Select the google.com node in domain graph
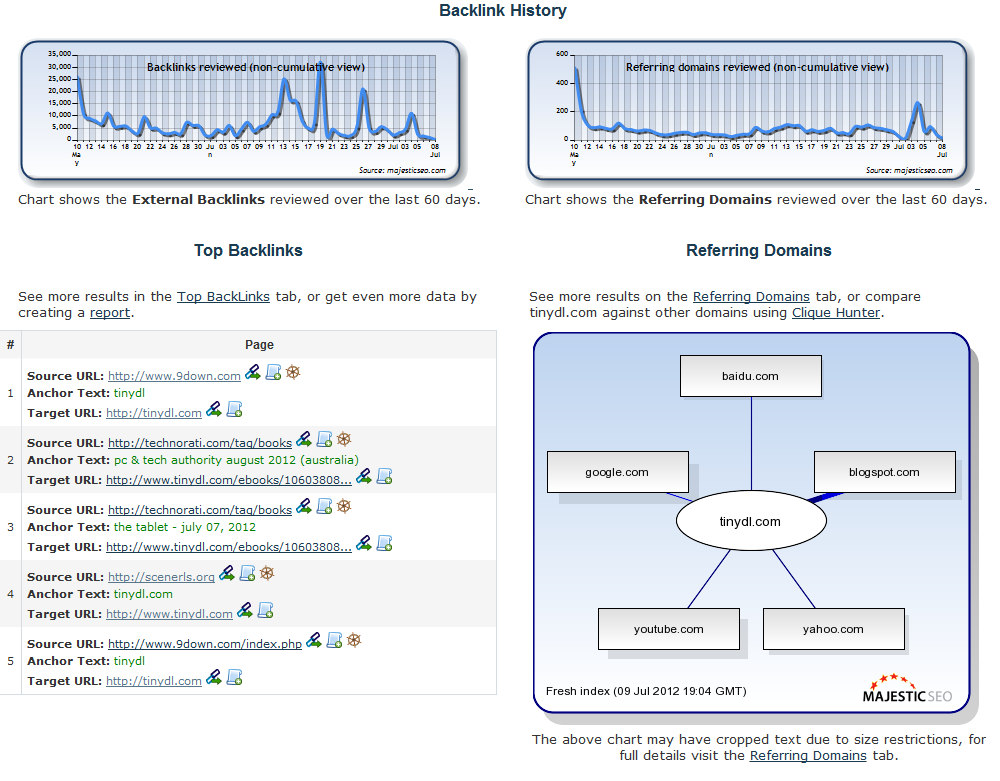The image size is (1000, 781). 617,472
